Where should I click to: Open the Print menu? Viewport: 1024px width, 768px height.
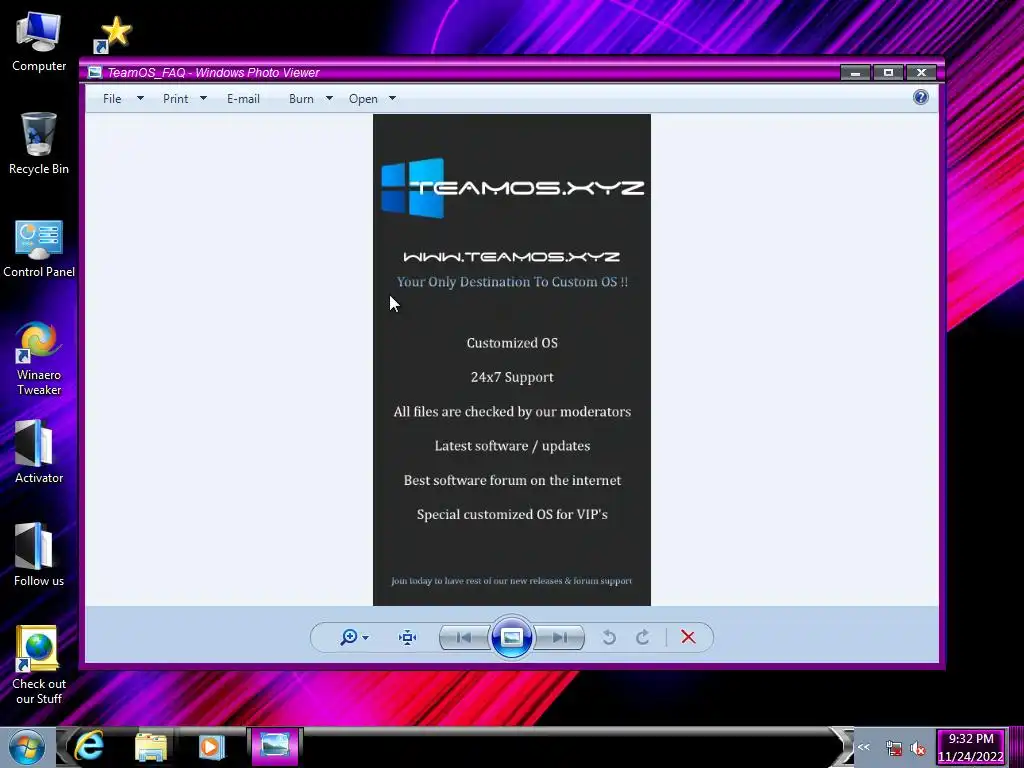coord(176,99)
